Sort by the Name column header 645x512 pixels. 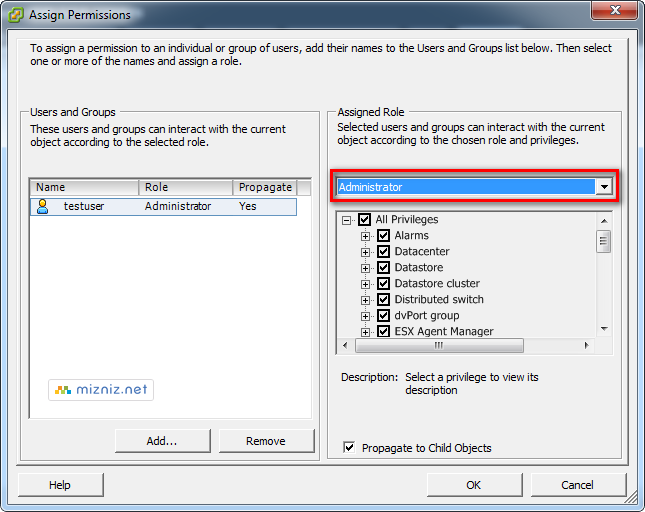(84, 187)
